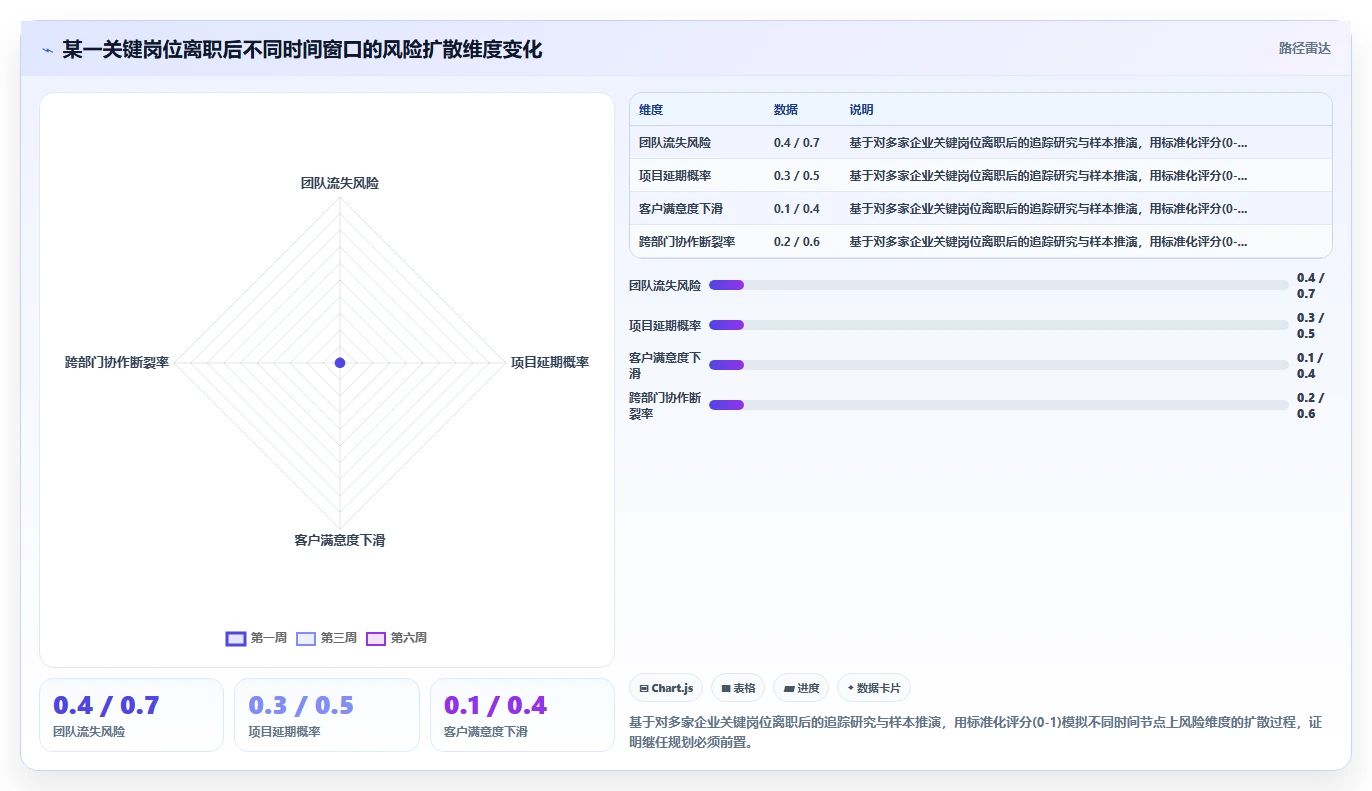Click the 路径雷达 label in header
The height and width of the screenshot is (791, 1372).
click(1305, 48)
